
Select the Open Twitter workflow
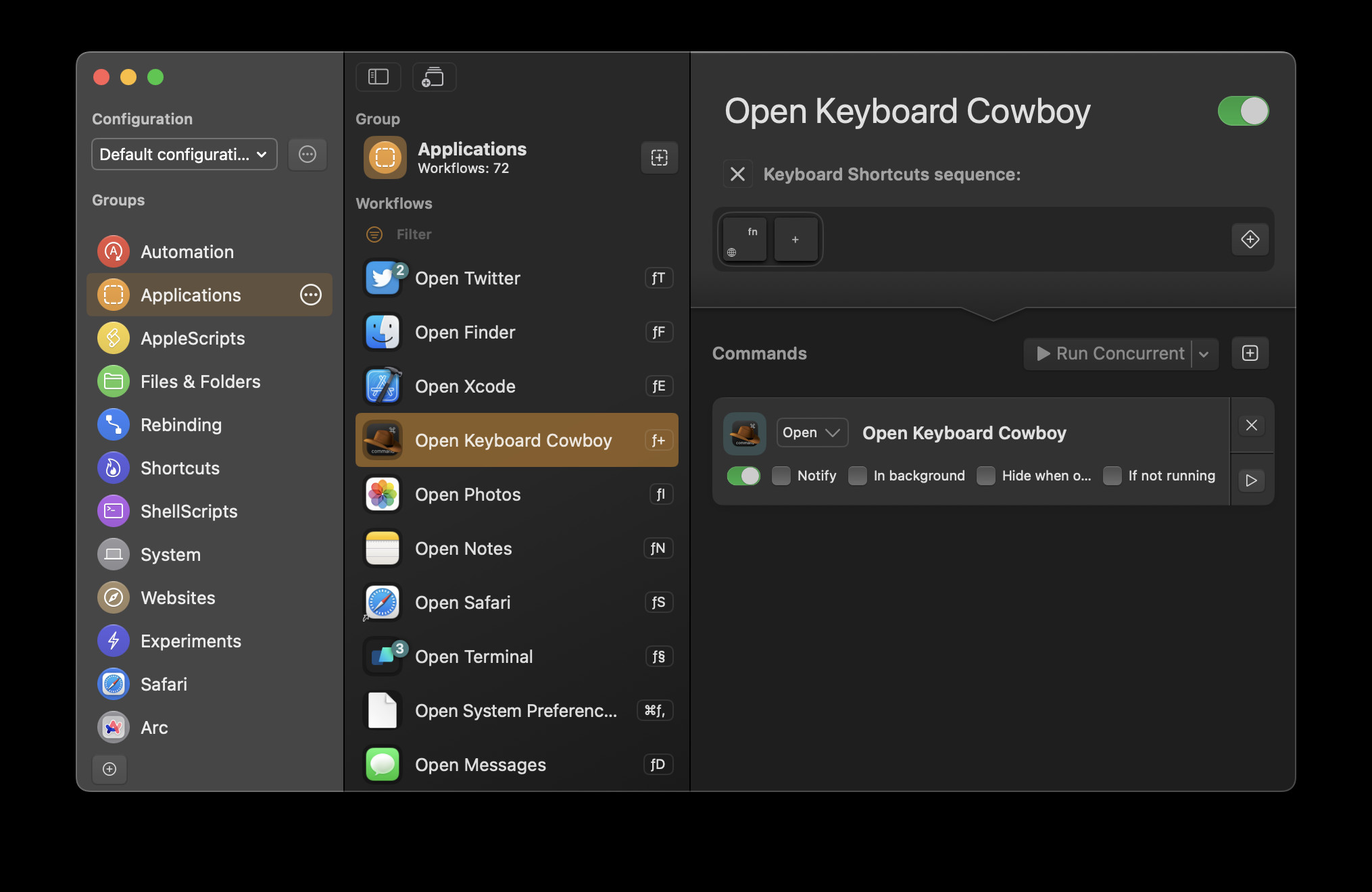(x=517, y=278)
